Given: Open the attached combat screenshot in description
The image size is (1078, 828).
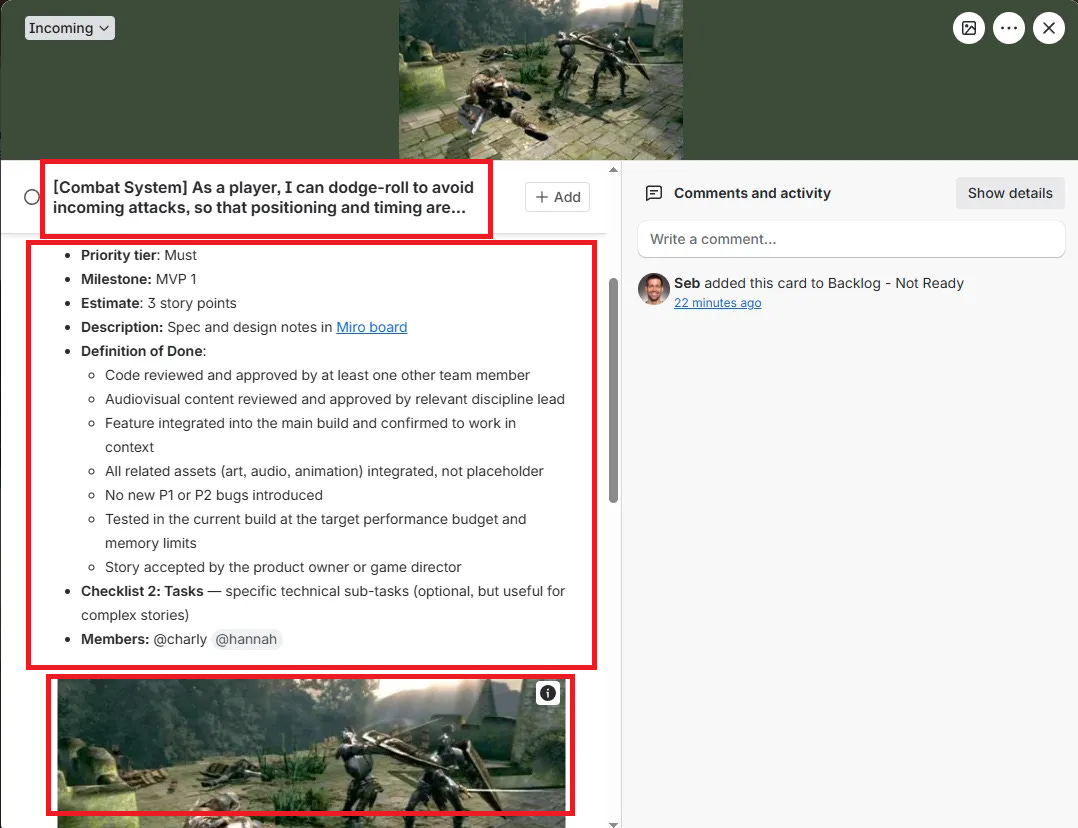Looking at the screenshot, I should point(311,752).
